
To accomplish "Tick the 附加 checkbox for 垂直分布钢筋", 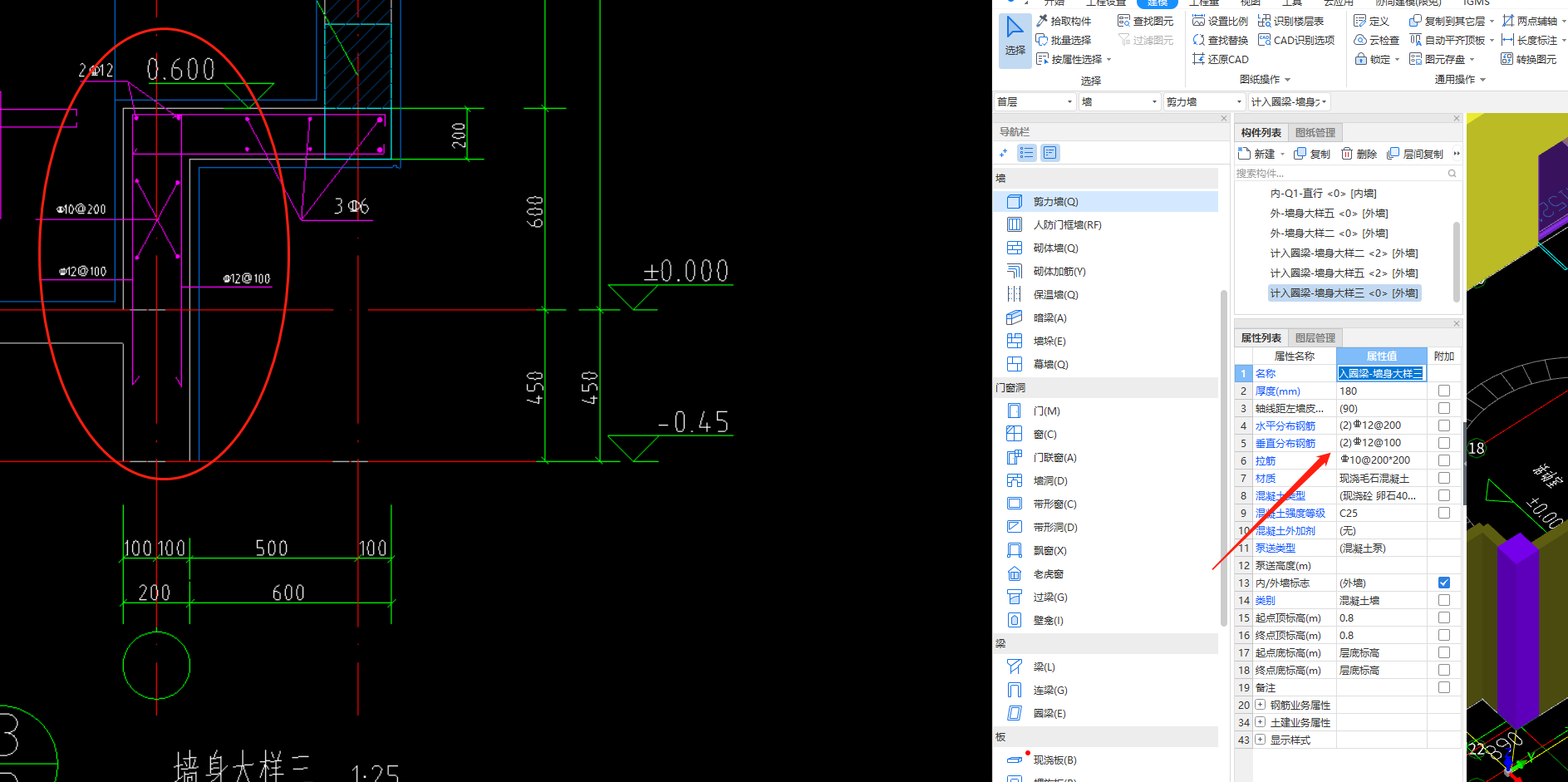I will [1444, 443].
